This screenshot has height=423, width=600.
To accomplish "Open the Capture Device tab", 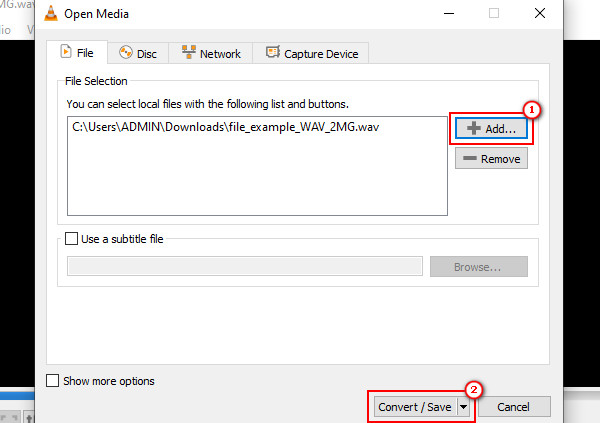I will tap(311, 53).
